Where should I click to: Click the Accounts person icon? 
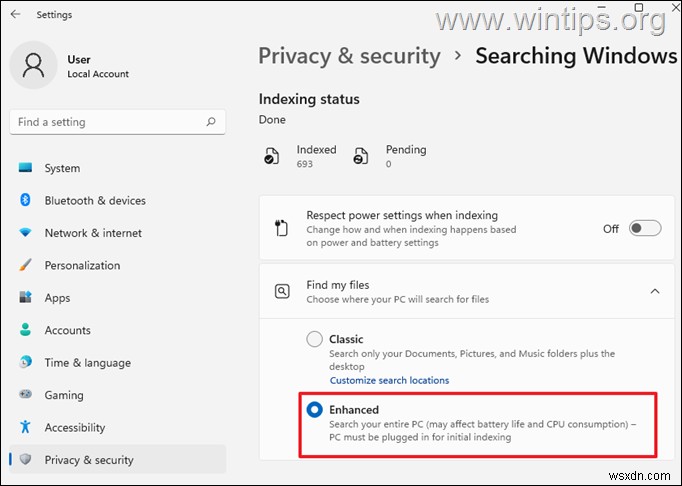click(x=25, y=330)
